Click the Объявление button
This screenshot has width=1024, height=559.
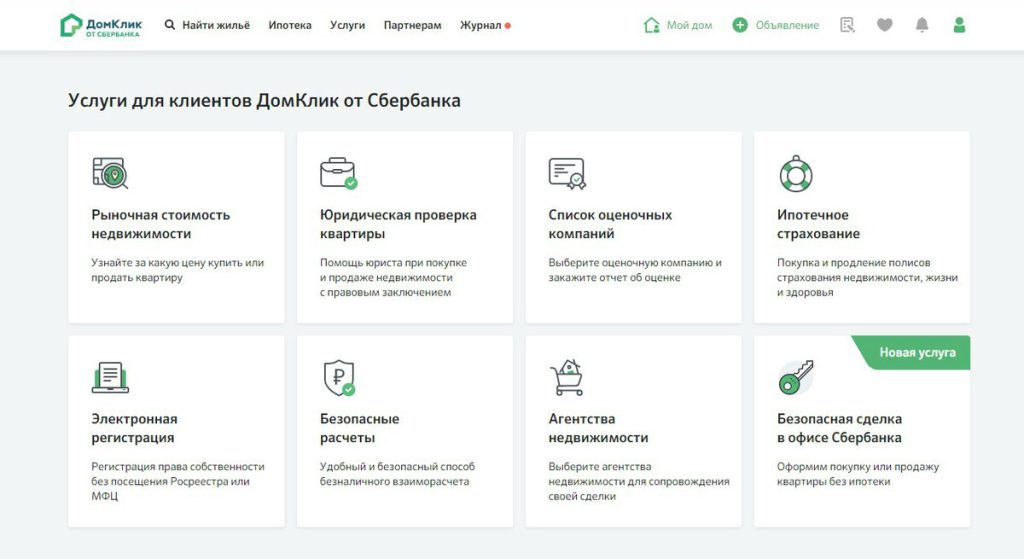point(776,25)
